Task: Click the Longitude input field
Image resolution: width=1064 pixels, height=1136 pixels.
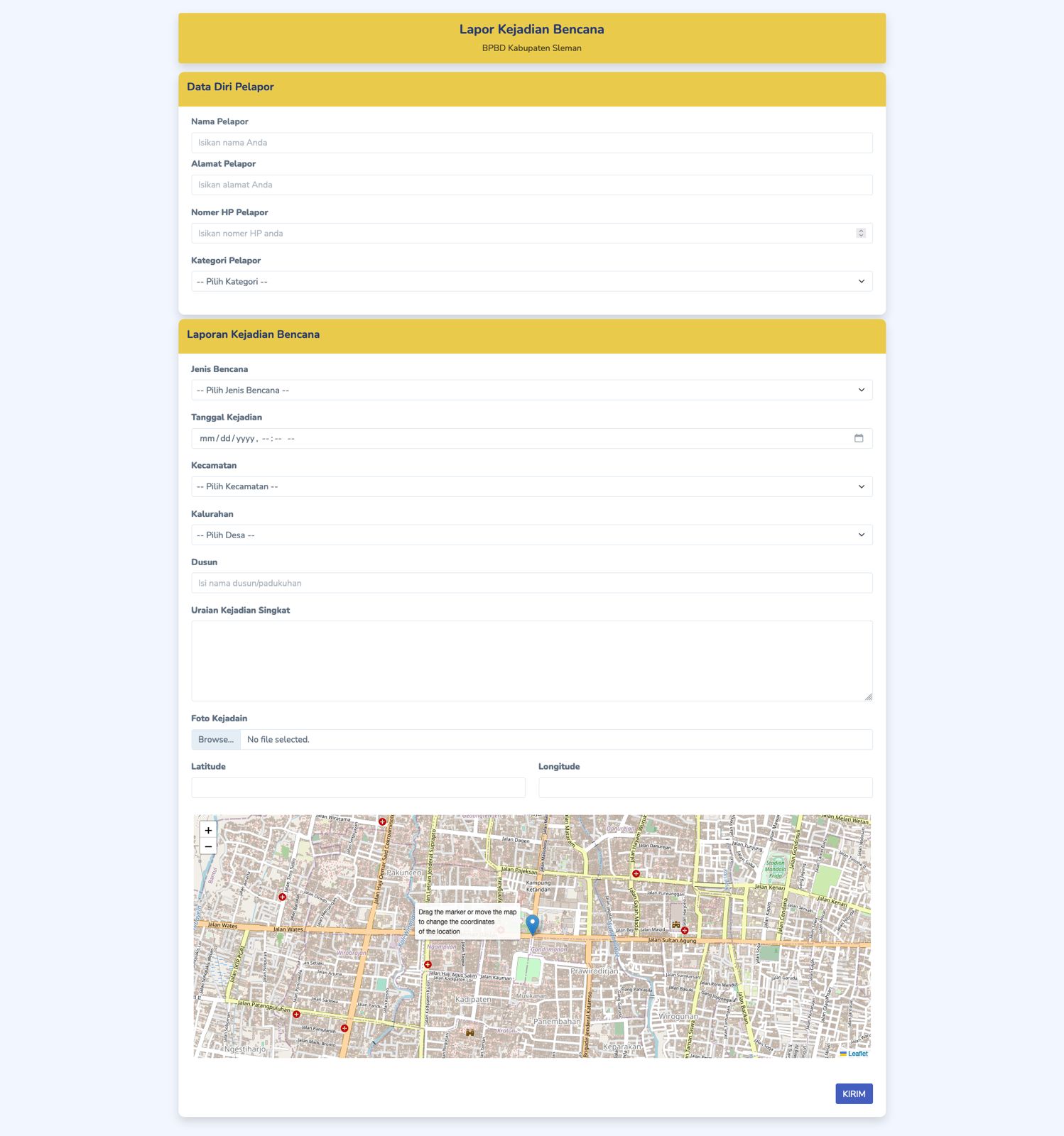Action: [705, 787]
